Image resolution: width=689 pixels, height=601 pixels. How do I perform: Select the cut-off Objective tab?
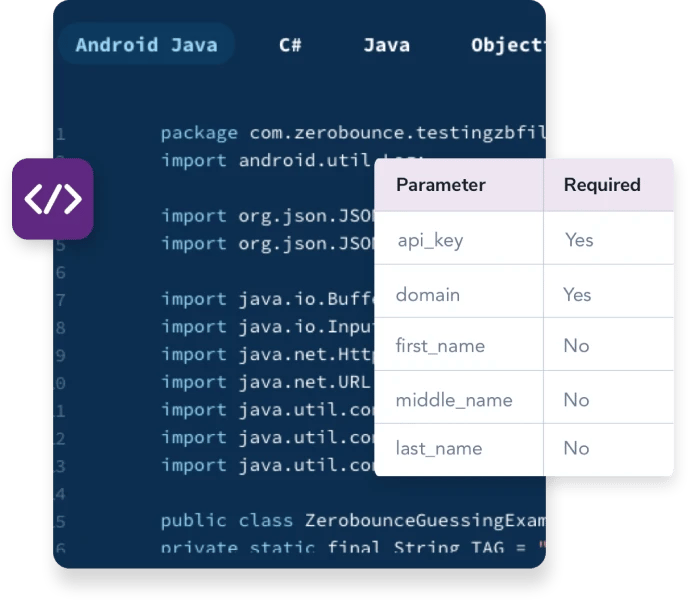point(508,45)
